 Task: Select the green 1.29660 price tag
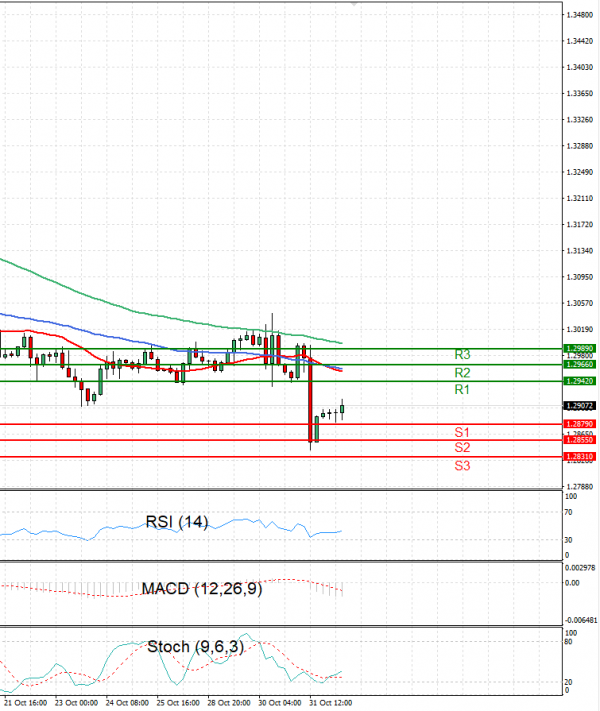pyautogui.click(x=580, y=365)
